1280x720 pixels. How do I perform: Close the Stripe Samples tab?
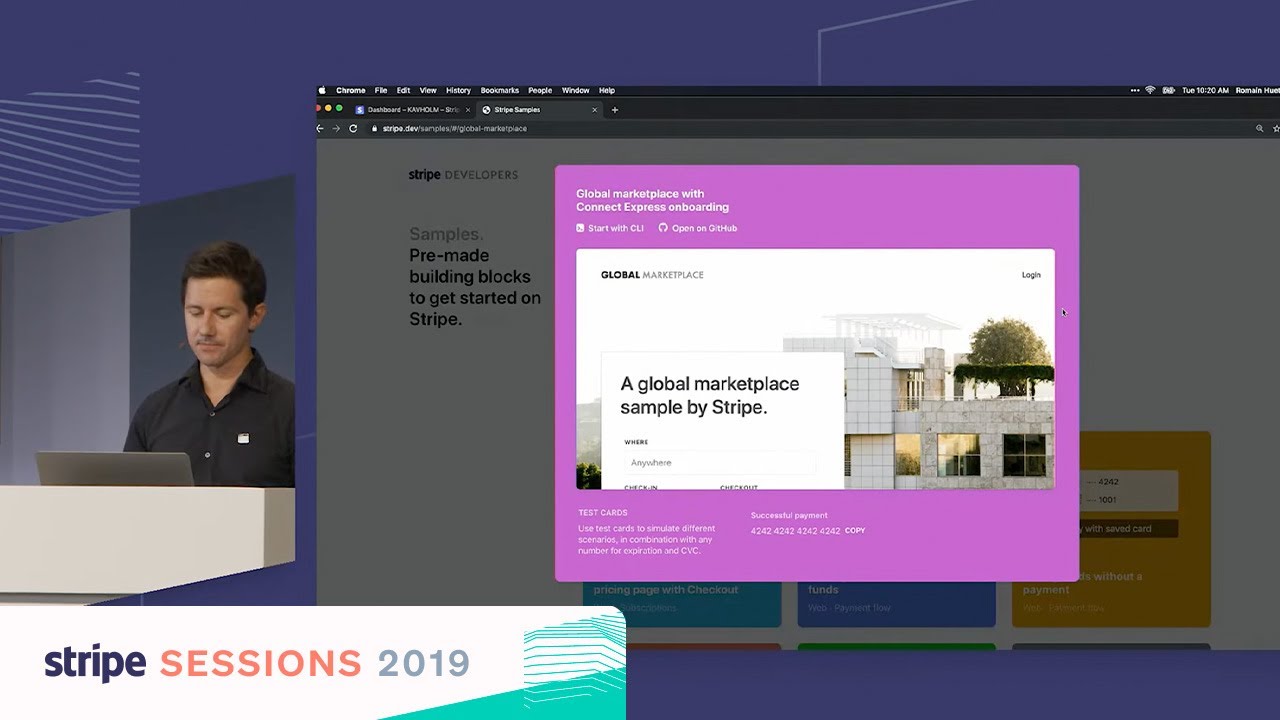click(594, 110)
